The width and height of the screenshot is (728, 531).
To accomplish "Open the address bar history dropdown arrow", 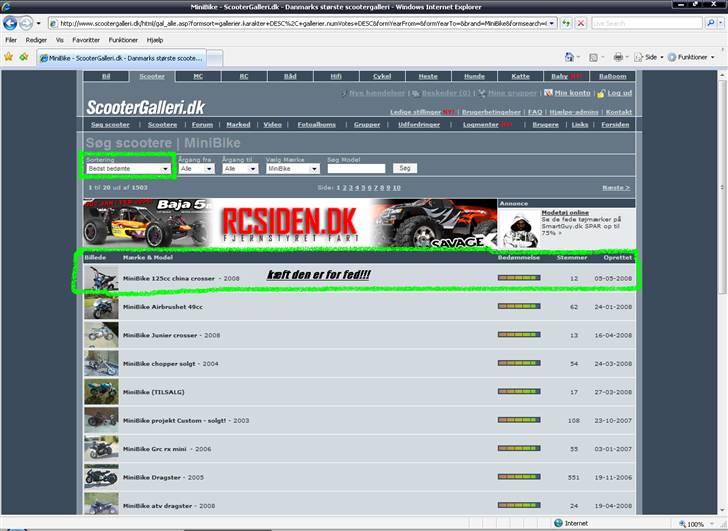I will pyautogui.click(x=552, y=23).
